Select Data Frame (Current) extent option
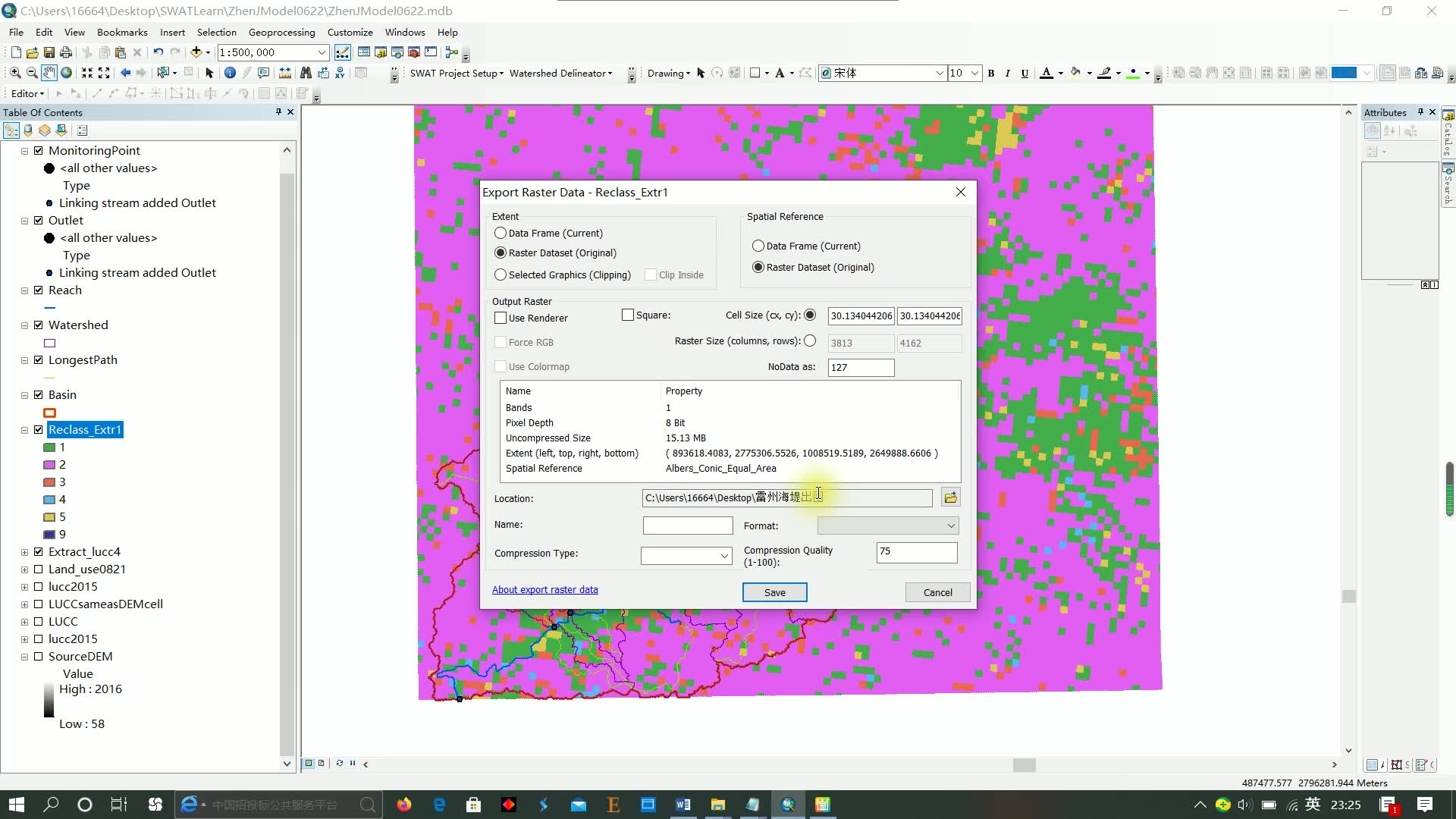 [500, 233]
